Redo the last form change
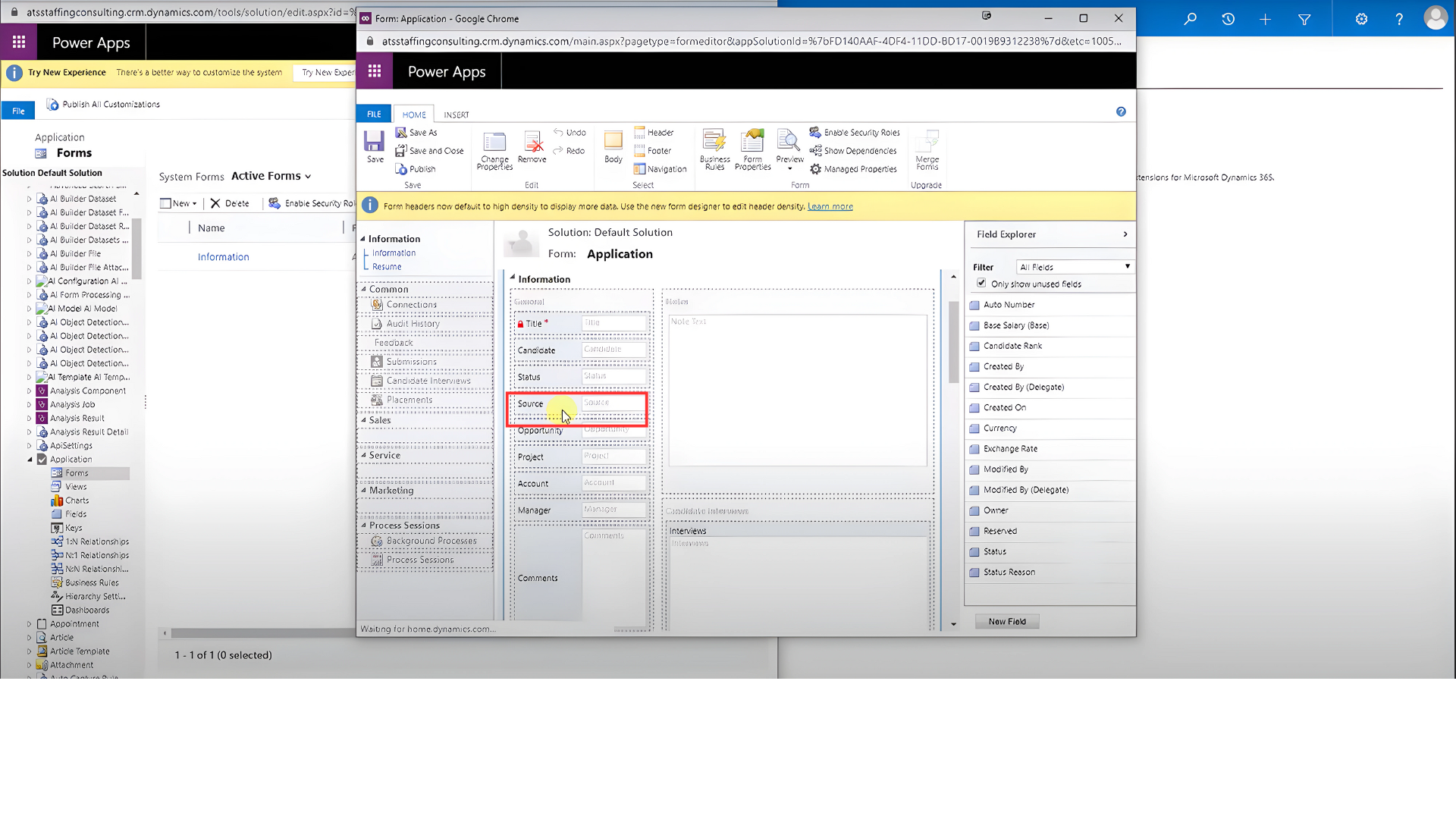The image size is (1456, 819). click(570, 151)
